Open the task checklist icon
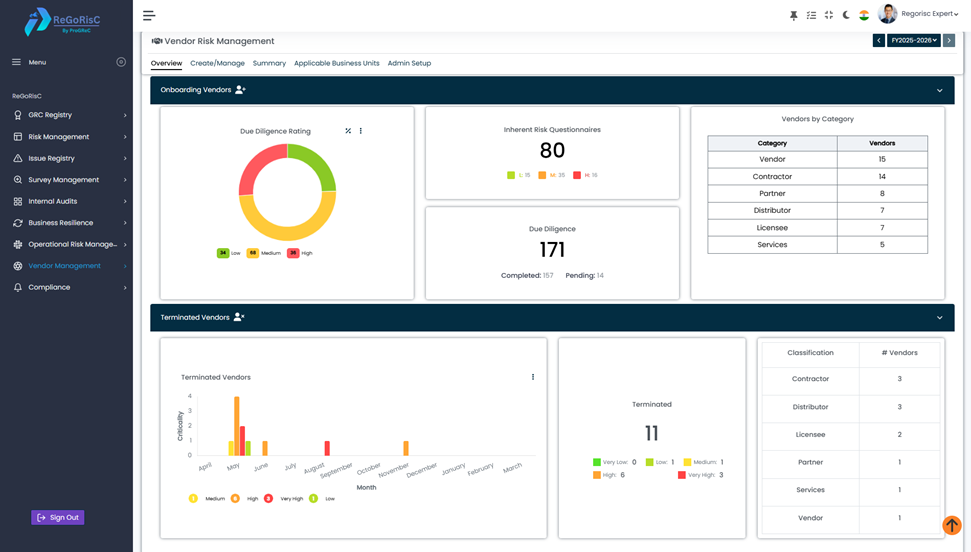This screenshot has height=552, width=971. tap(811, 15)
